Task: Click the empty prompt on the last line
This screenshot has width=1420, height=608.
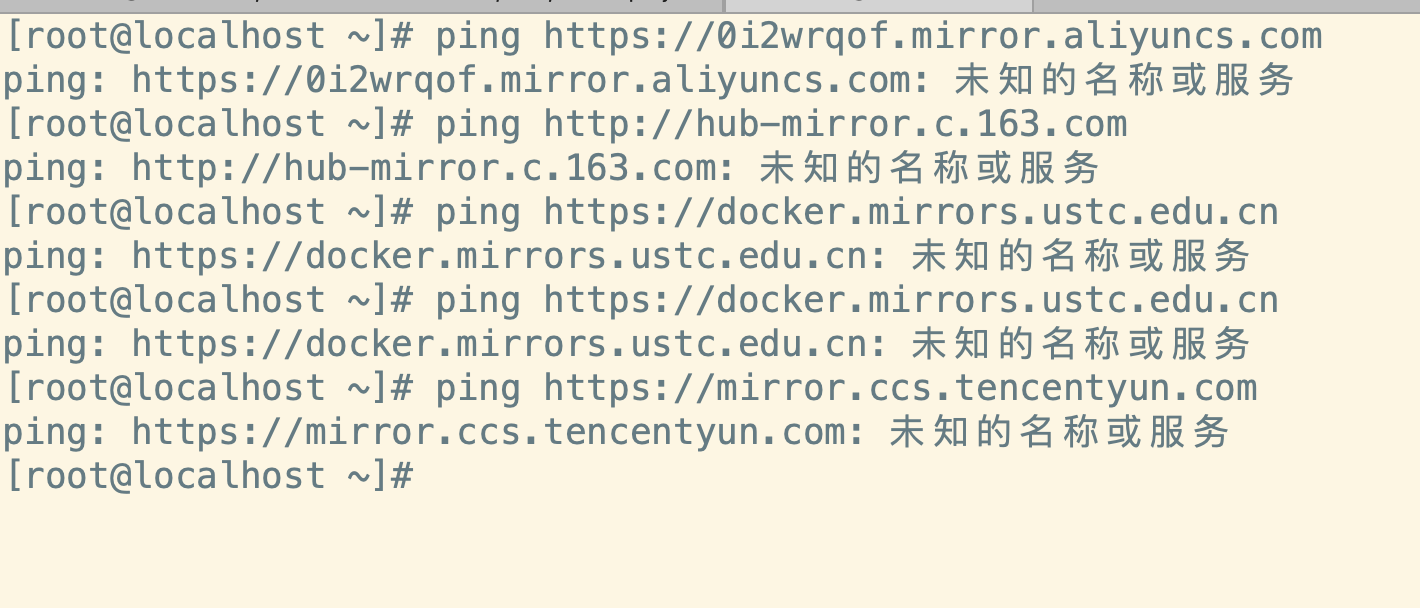Action: [209, 475]
